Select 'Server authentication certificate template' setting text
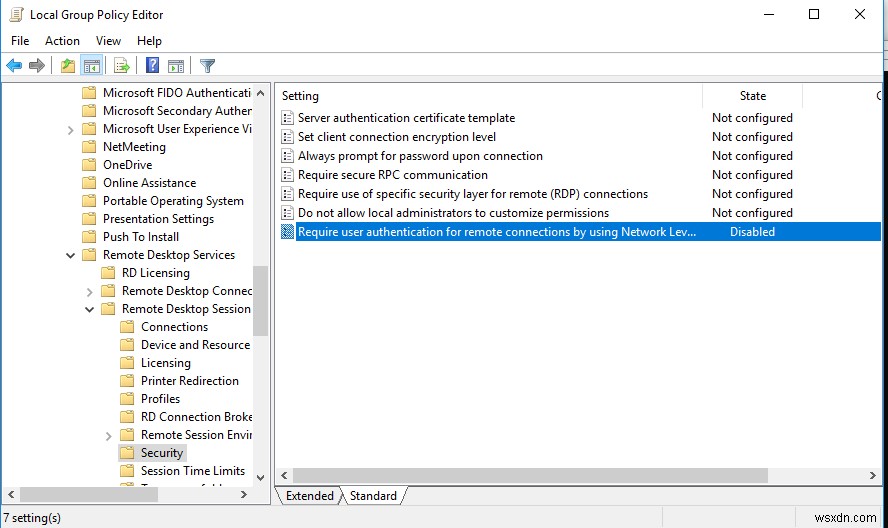The image size is (888, 528). tap(406, 118)
